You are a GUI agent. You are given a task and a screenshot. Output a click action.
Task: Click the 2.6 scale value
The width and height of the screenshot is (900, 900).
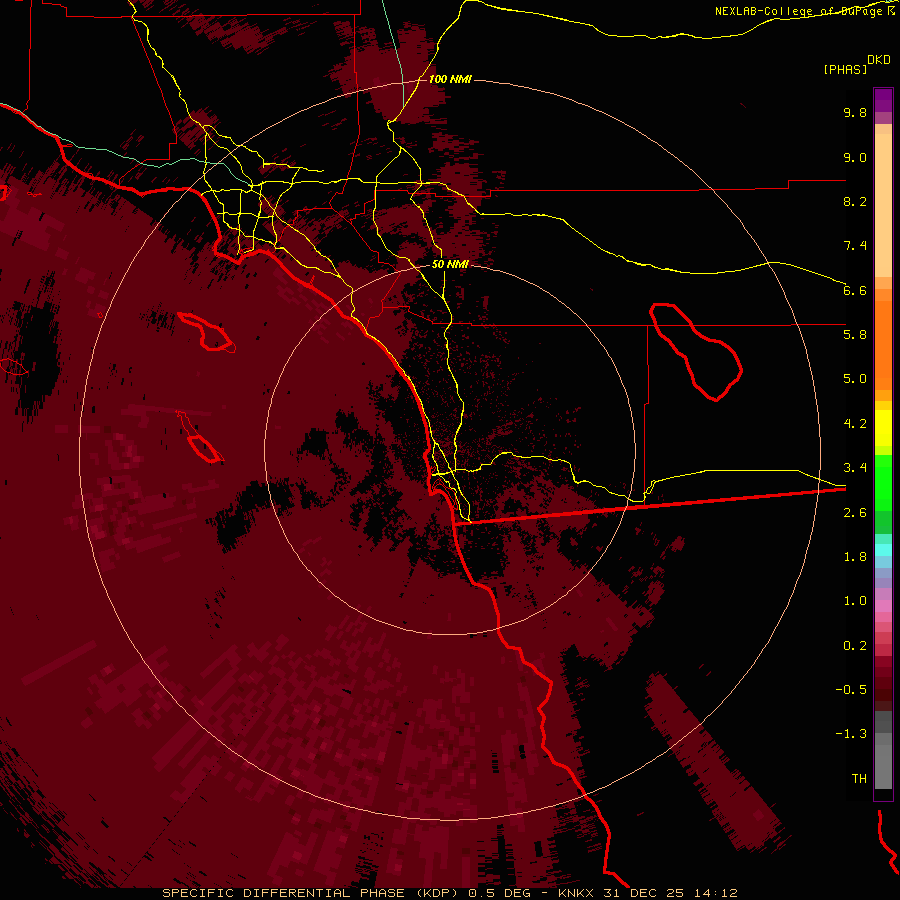[x=855, y=513]
